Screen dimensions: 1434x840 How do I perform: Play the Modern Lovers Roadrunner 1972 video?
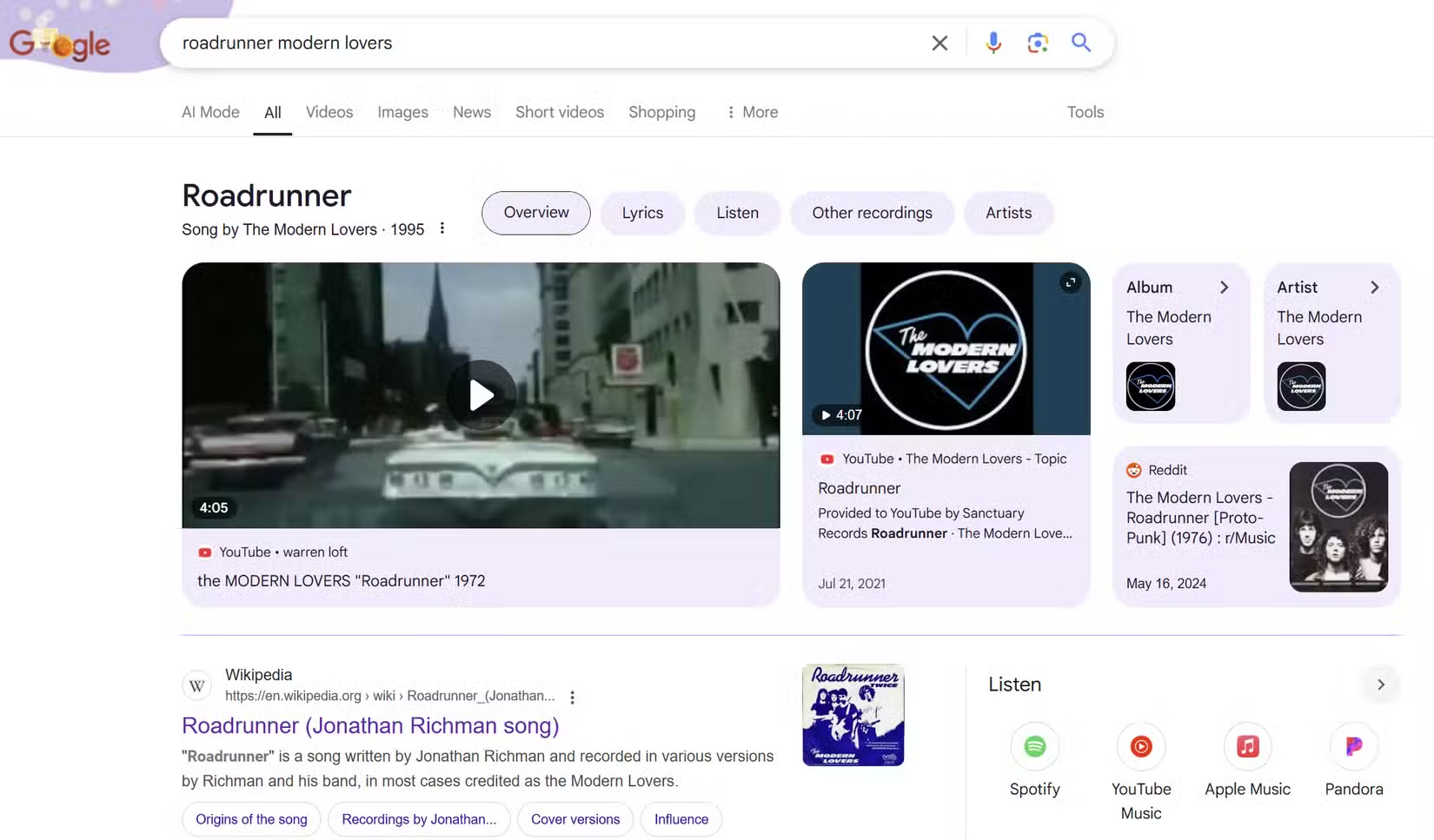click(x=481, y=395)
